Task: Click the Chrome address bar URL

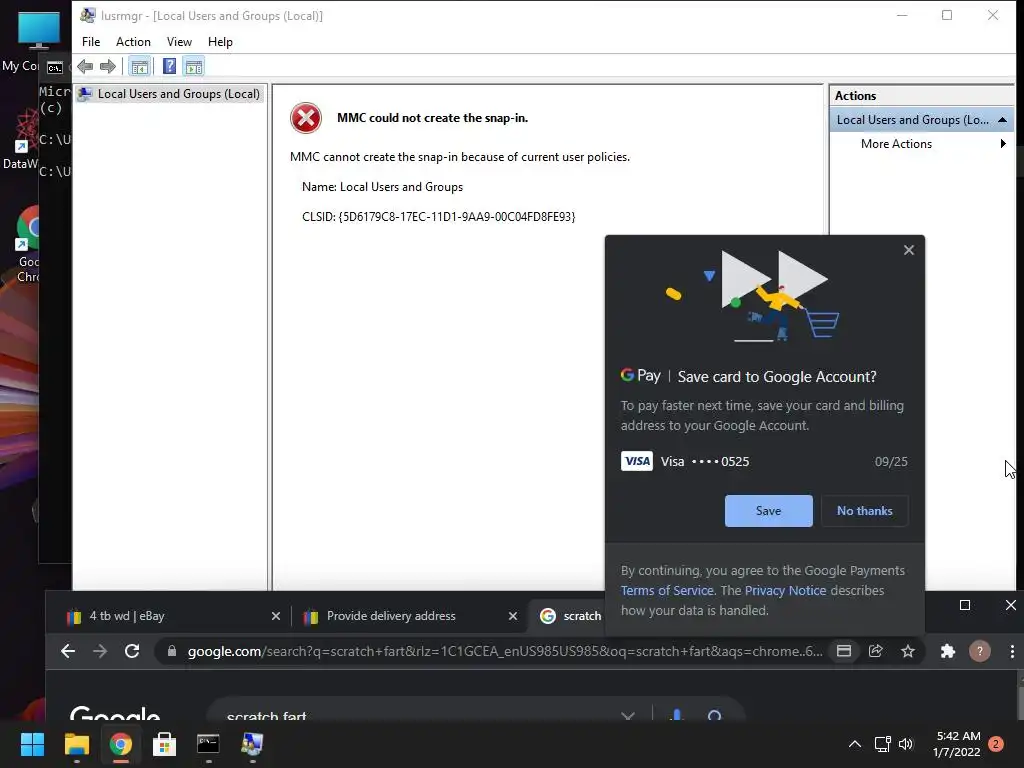Action: pos(505,651)
